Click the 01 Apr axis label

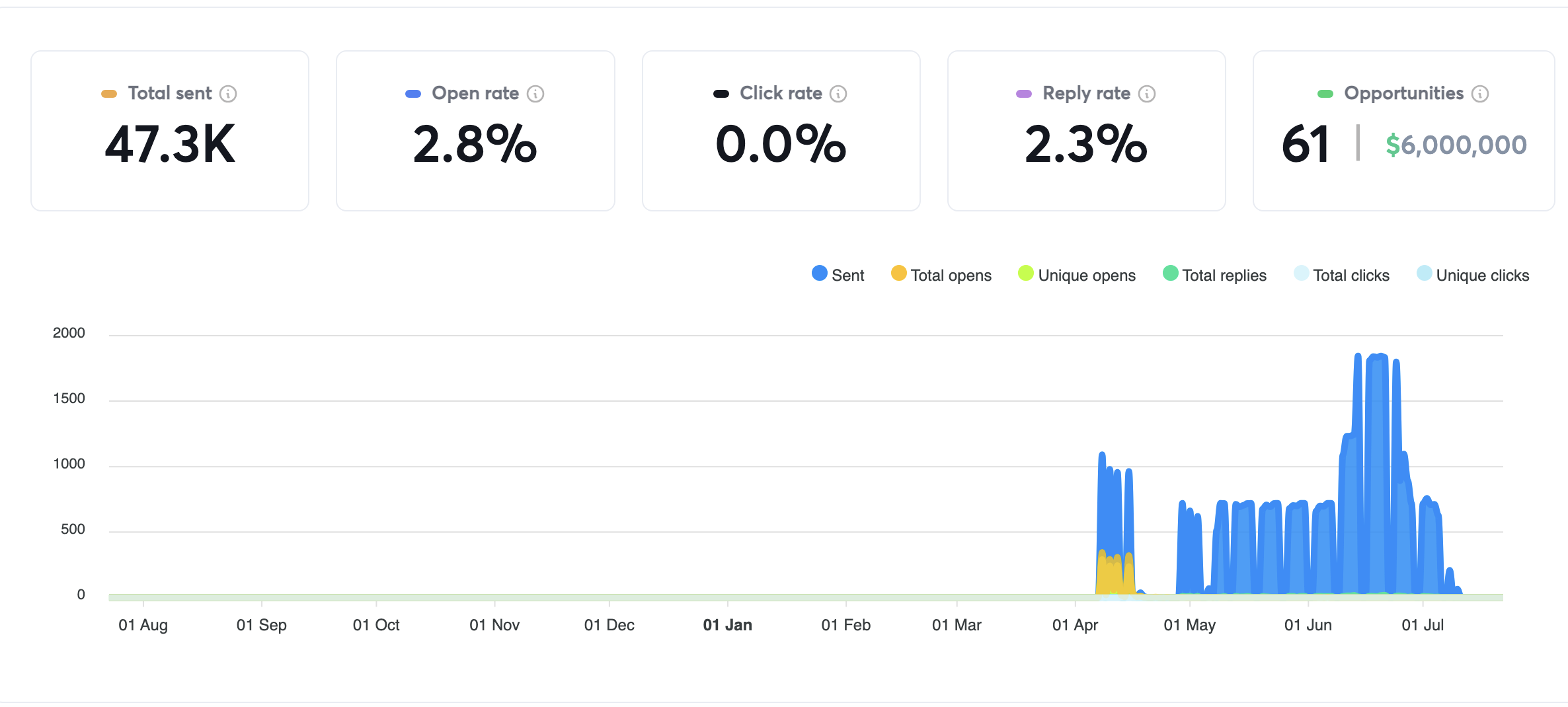(x=1075, y=625)
